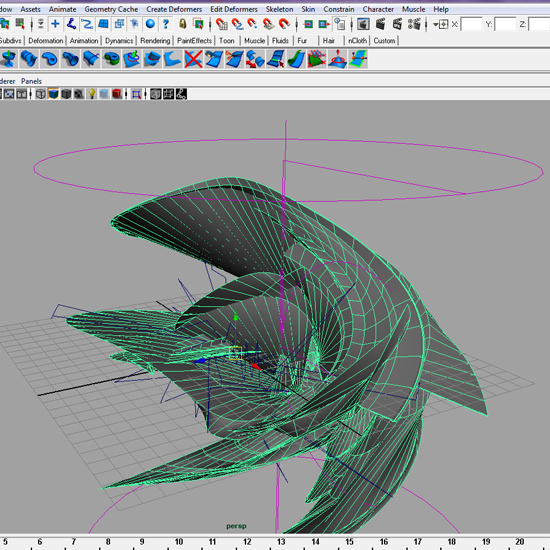The width and height of the screenshot is (550, 550).
Task: Click the Untrim surfaces red-X icon
Action: tap(193, 59)
